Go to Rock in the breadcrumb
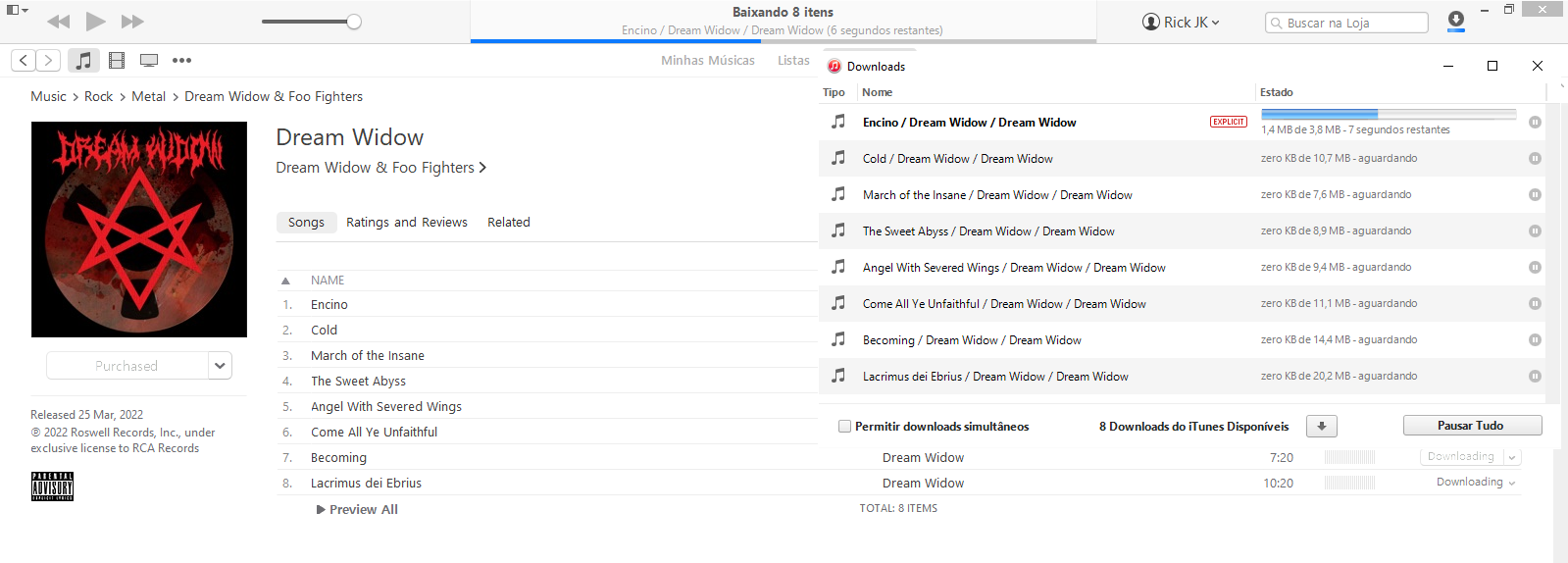 click(x=98, y=96)
